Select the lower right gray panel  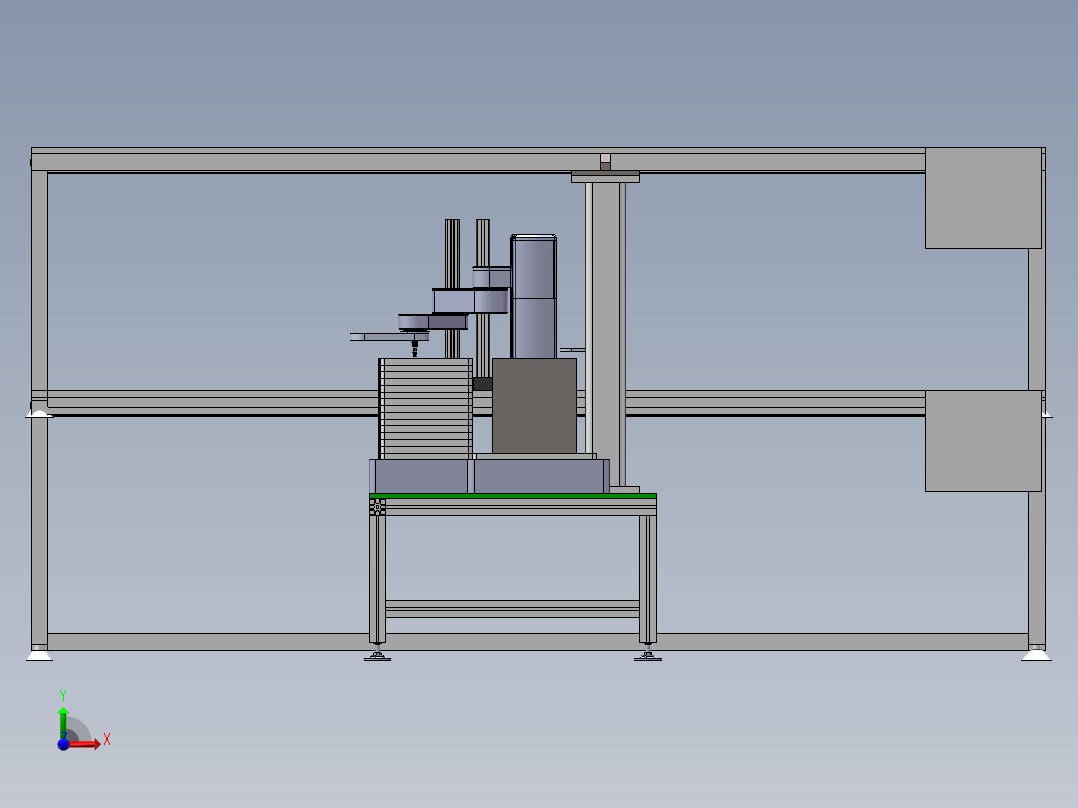(983, 441)
